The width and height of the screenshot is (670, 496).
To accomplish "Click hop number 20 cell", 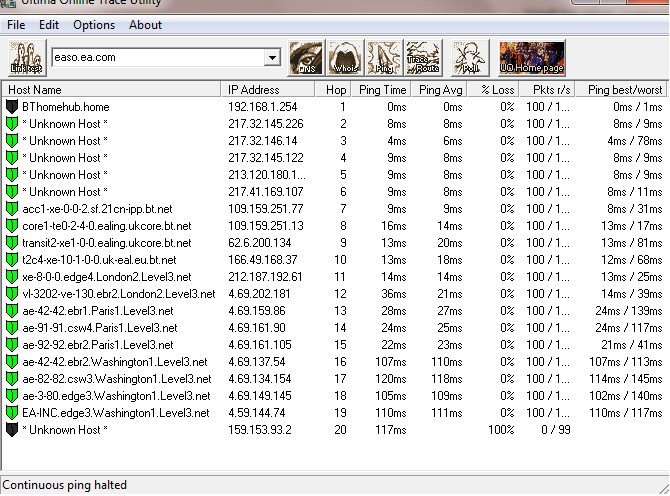I will [340, 430].
